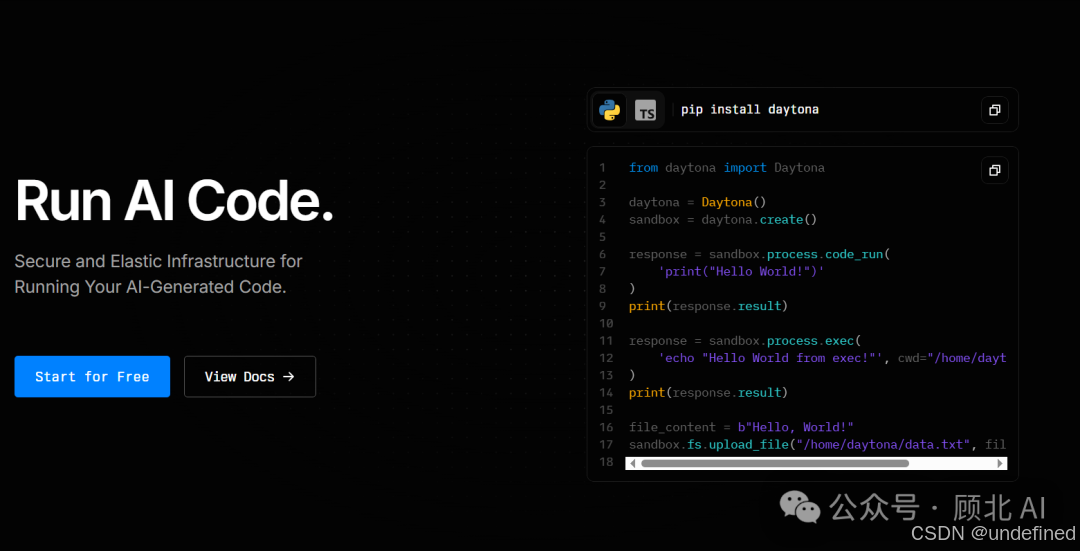Select the Python language tab icon
Image resolution: width=1080 pixels, height=551 pixels.
coord(610,110)
